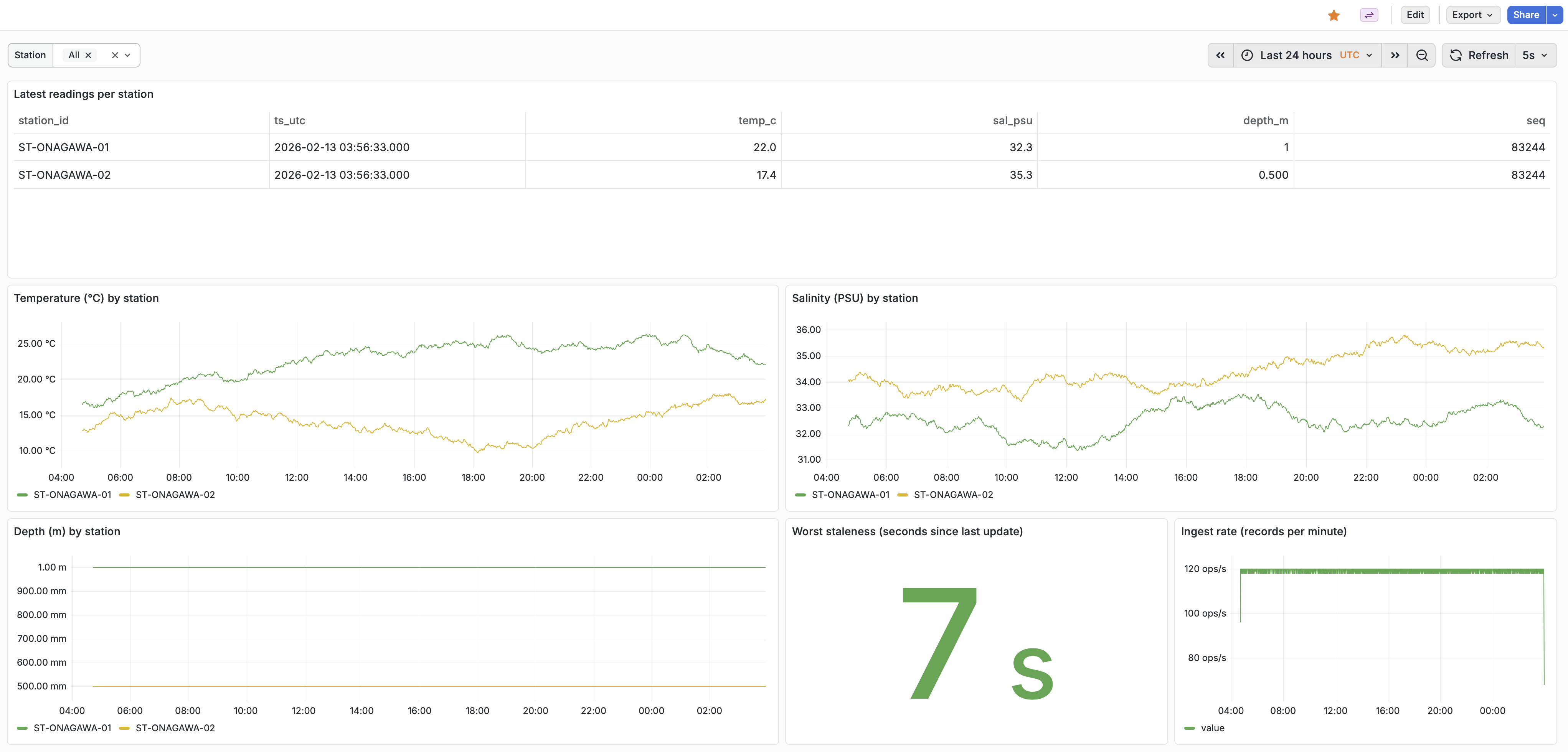The height and width of the screenshot is (752, 1568).
Task: Toggle ST-ONAGAWA-01 series in Temperature legend
Action: [x=72, y=495]
